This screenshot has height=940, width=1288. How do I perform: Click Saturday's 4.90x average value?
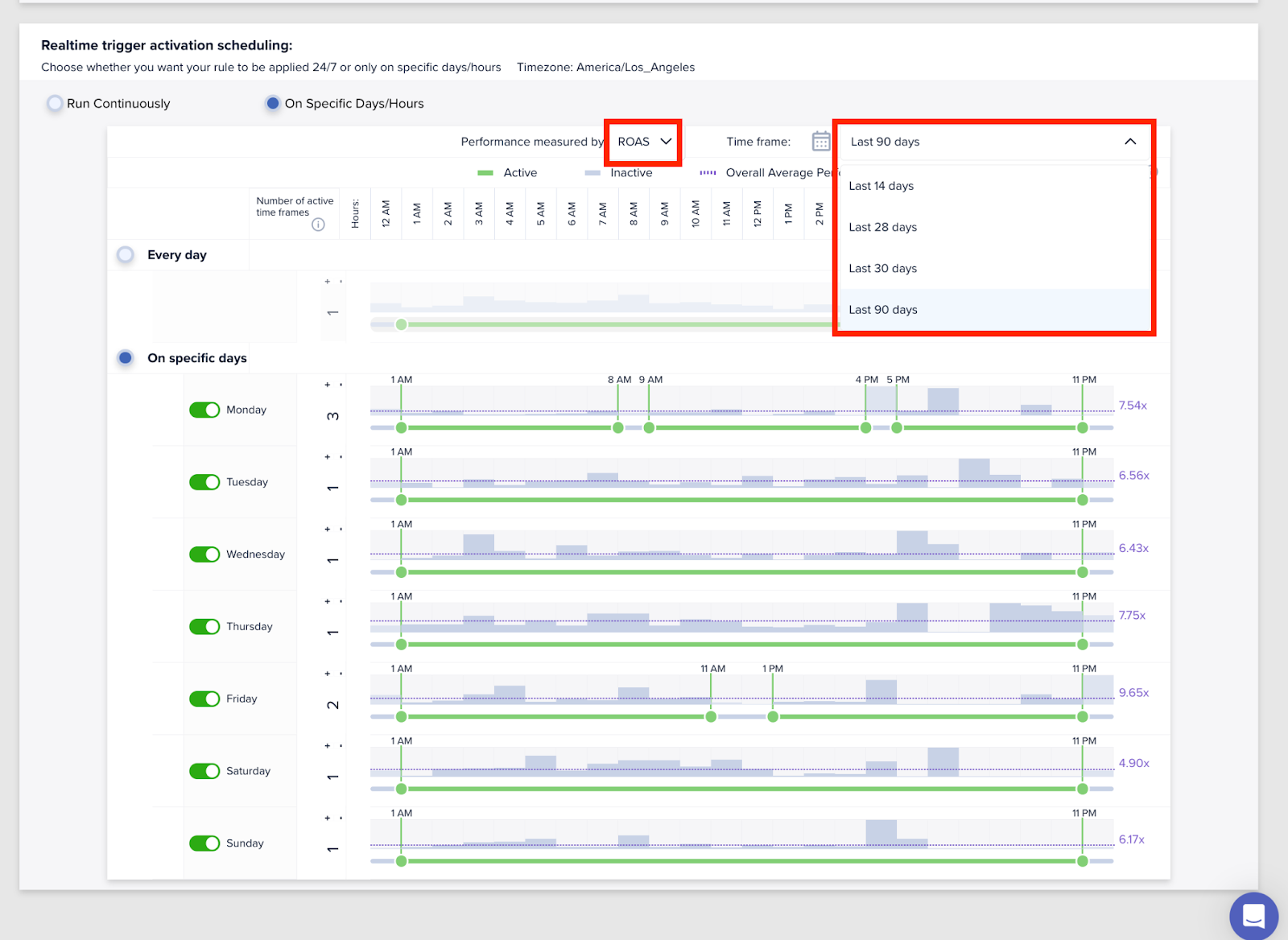coord(1133,763)
